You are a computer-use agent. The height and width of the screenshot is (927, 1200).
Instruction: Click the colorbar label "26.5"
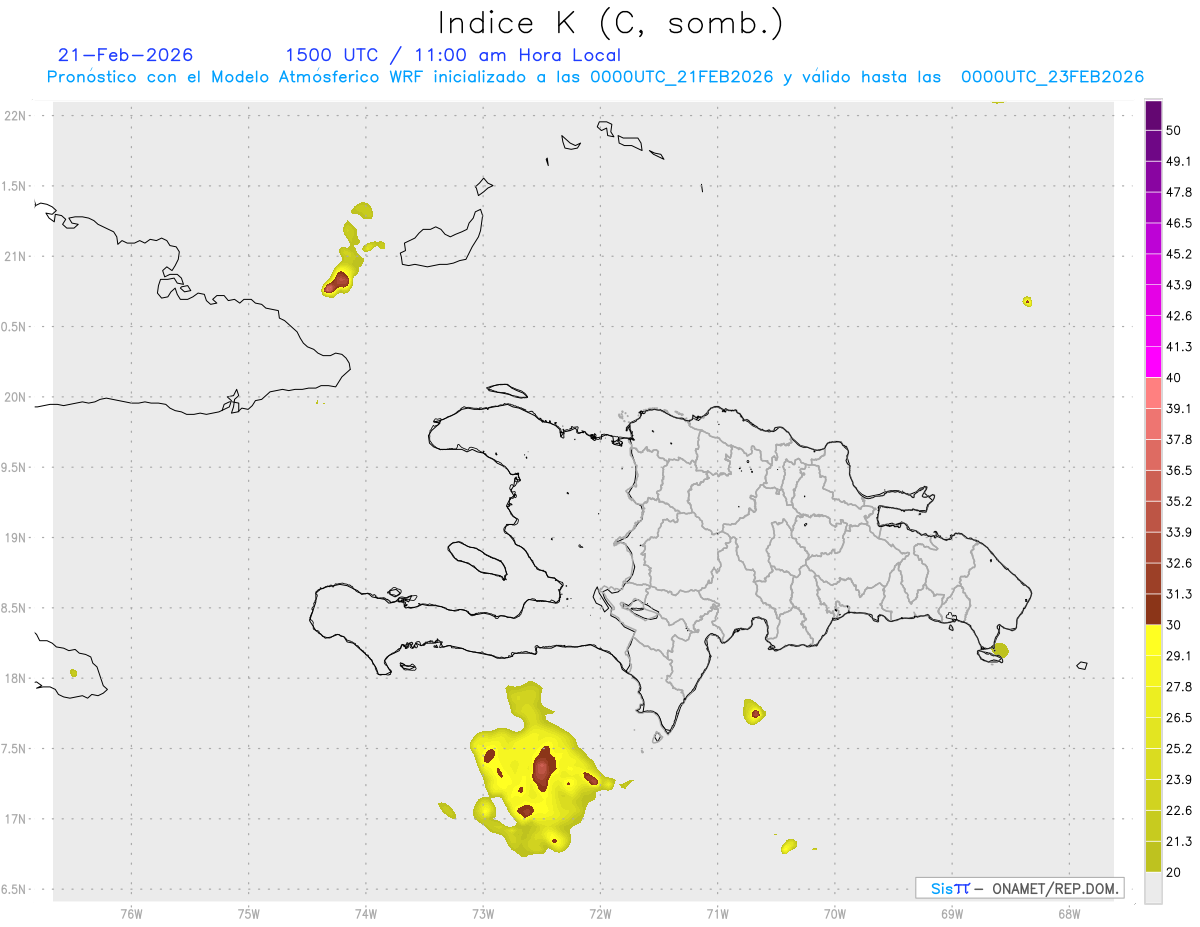click(1179, 718)
